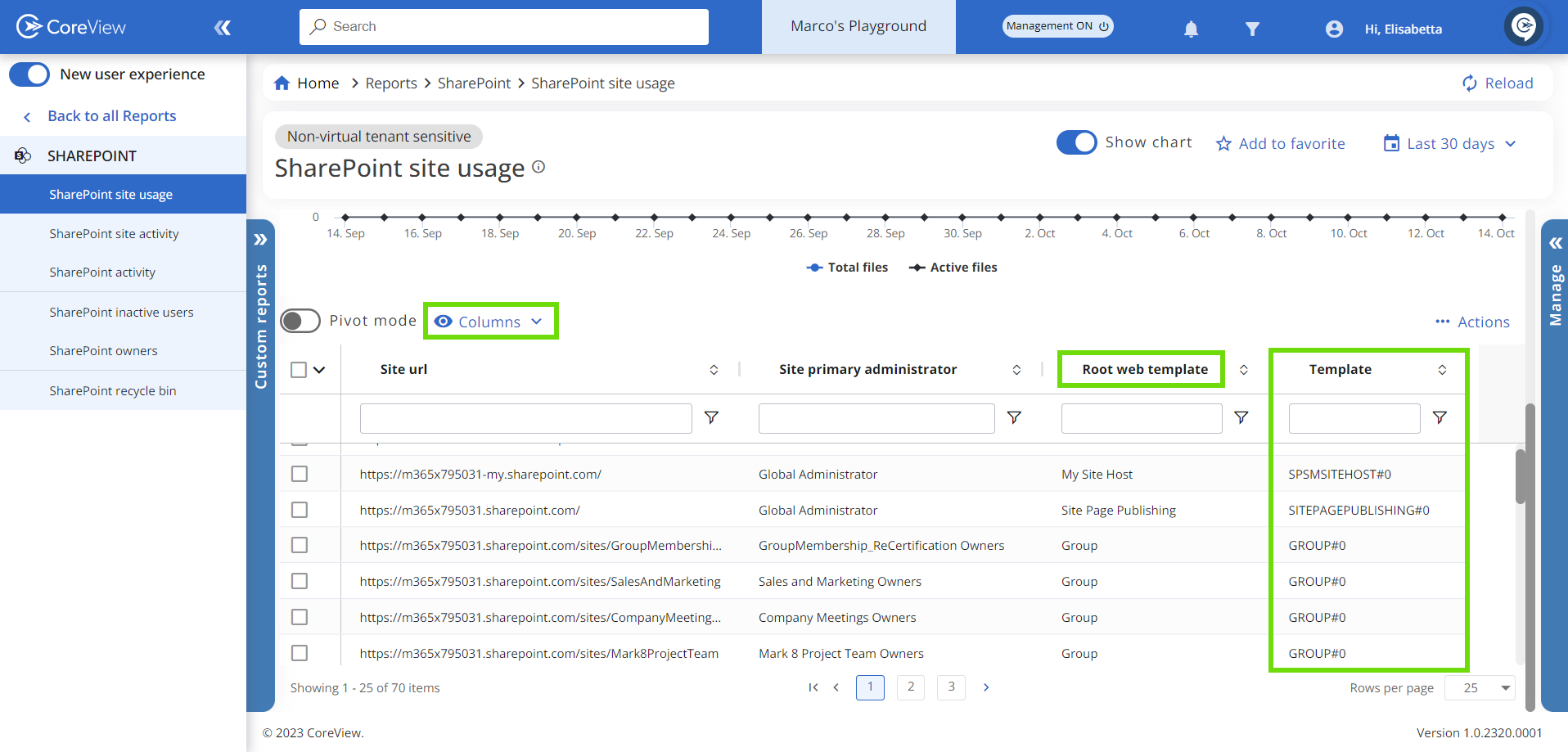The height and width of the screenshot is (752, 1568).
Task: Sort by Site url column arrows
Action: (714, 370)
